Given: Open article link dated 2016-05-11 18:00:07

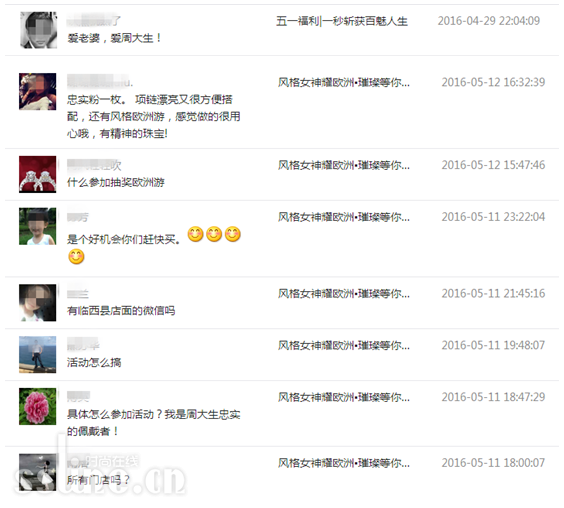Looking at the screenshot, I should tap(344, 463).
